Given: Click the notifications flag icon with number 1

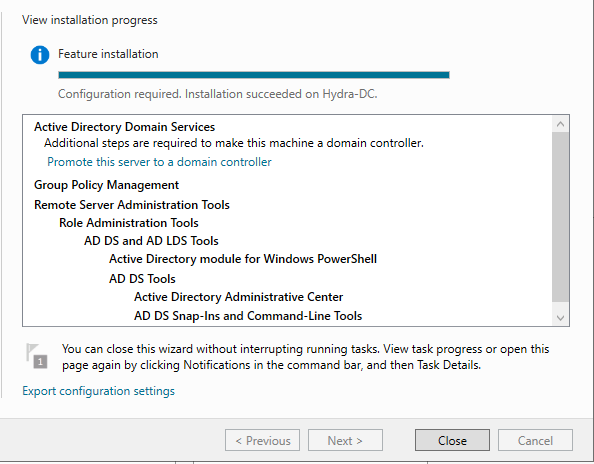Looking at the screenshot, I should click(x=37, y=356).
